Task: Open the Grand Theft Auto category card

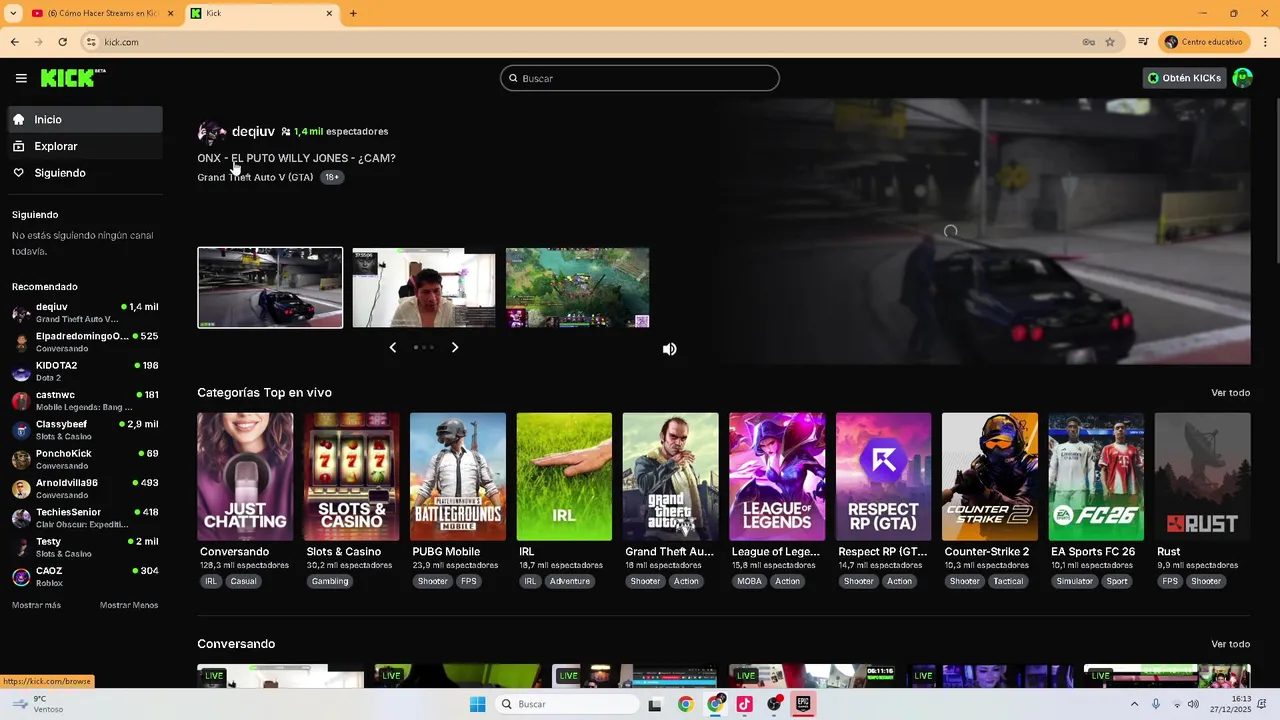Action: [x=670, y=477]
